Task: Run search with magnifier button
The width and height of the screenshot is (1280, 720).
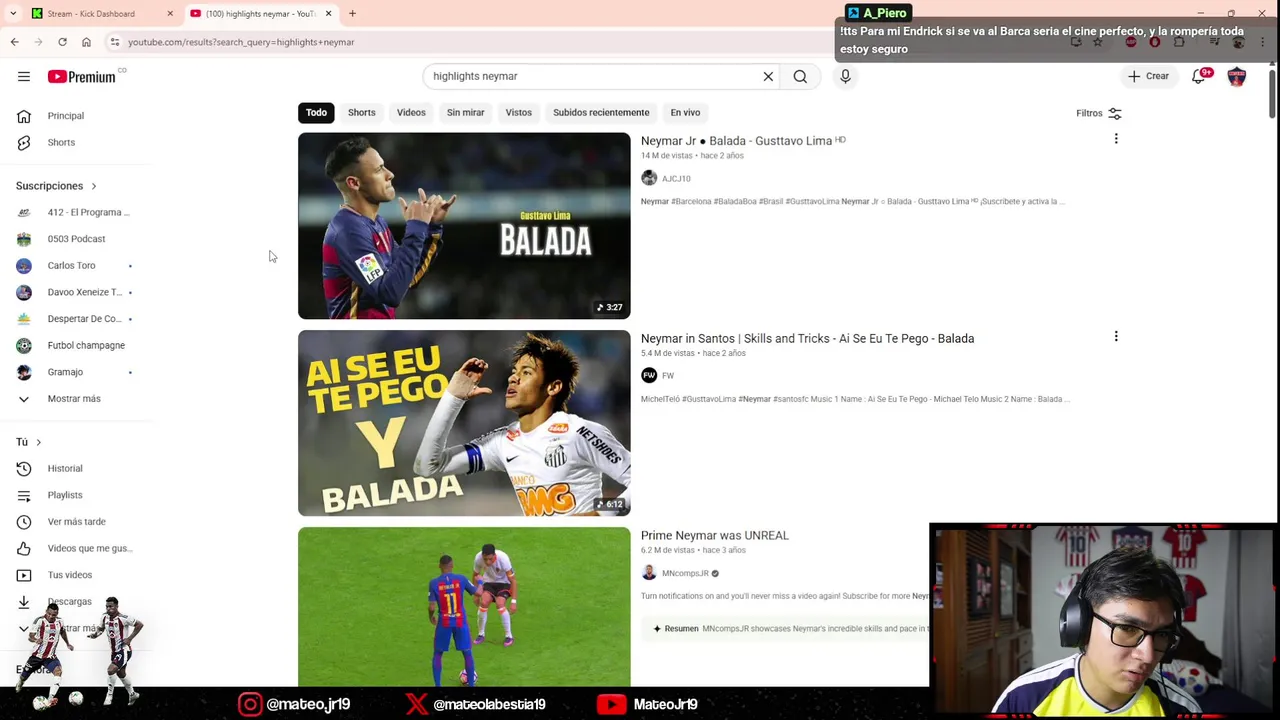Action: [x=800, y=76]
